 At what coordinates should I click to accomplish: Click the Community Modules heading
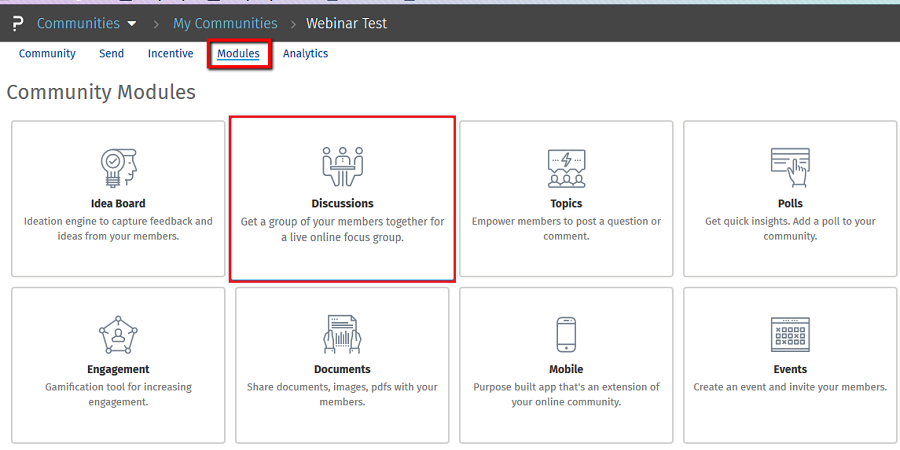(x=101, y=92)
